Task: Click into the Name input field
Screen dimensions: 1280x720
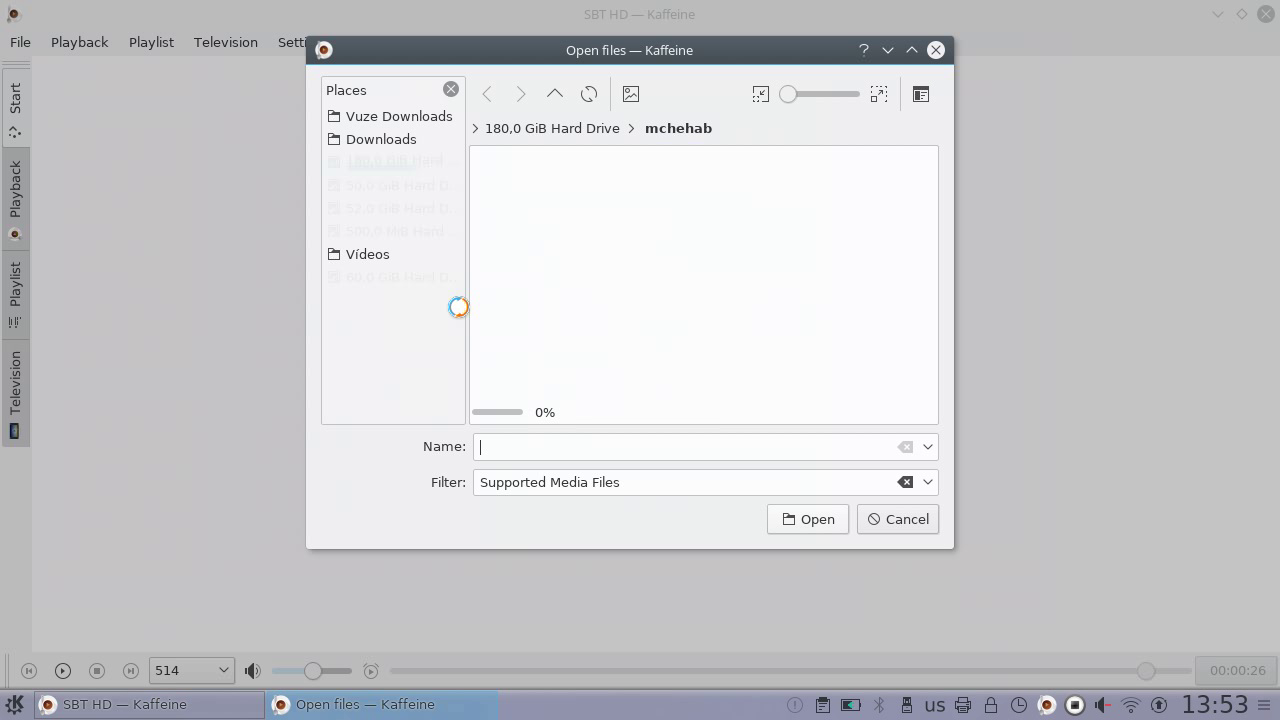Action: coord(685,447)
